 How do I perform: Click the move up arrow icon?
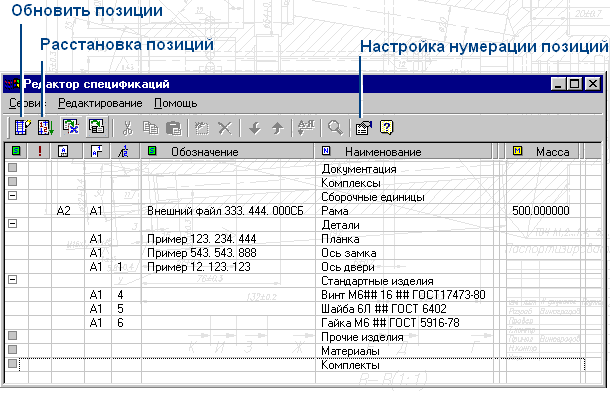click(277, 128)
